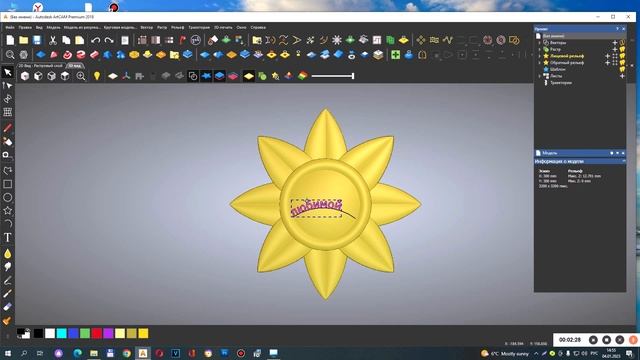Image resolution: width=640 pixels, height=360 pixels.
Task: Add new vector layer via plus on Векторы row
Action: [615, 42]
